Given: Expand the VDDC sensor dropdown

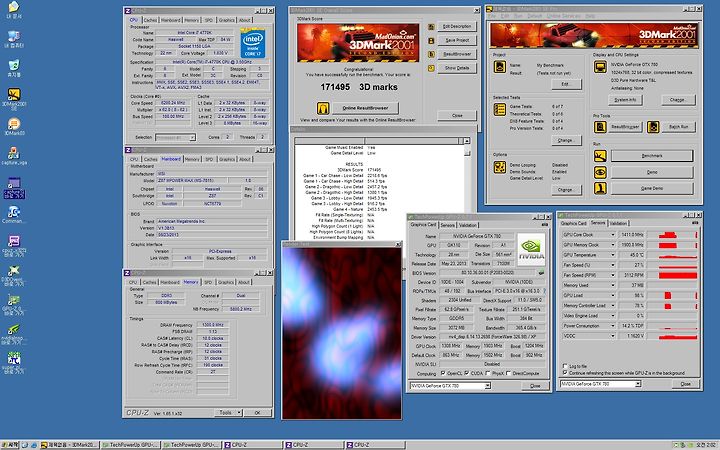Looking at the screenshot, I should tap(613, 336).
